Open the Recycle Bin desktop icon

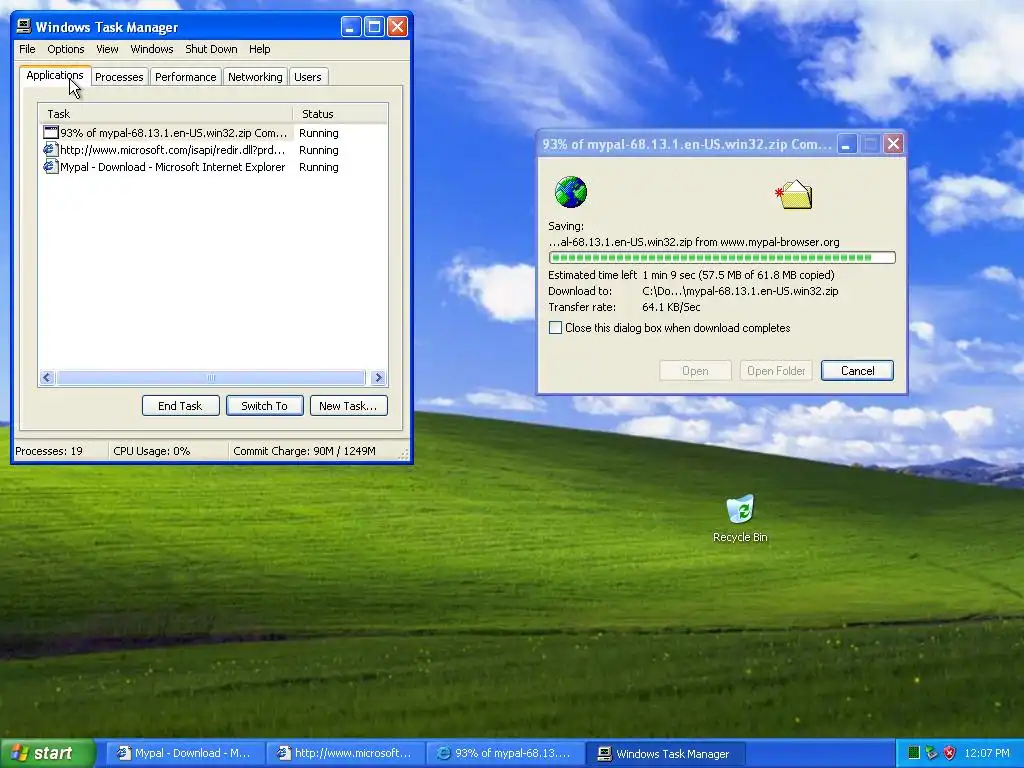[x=740, y=518]
